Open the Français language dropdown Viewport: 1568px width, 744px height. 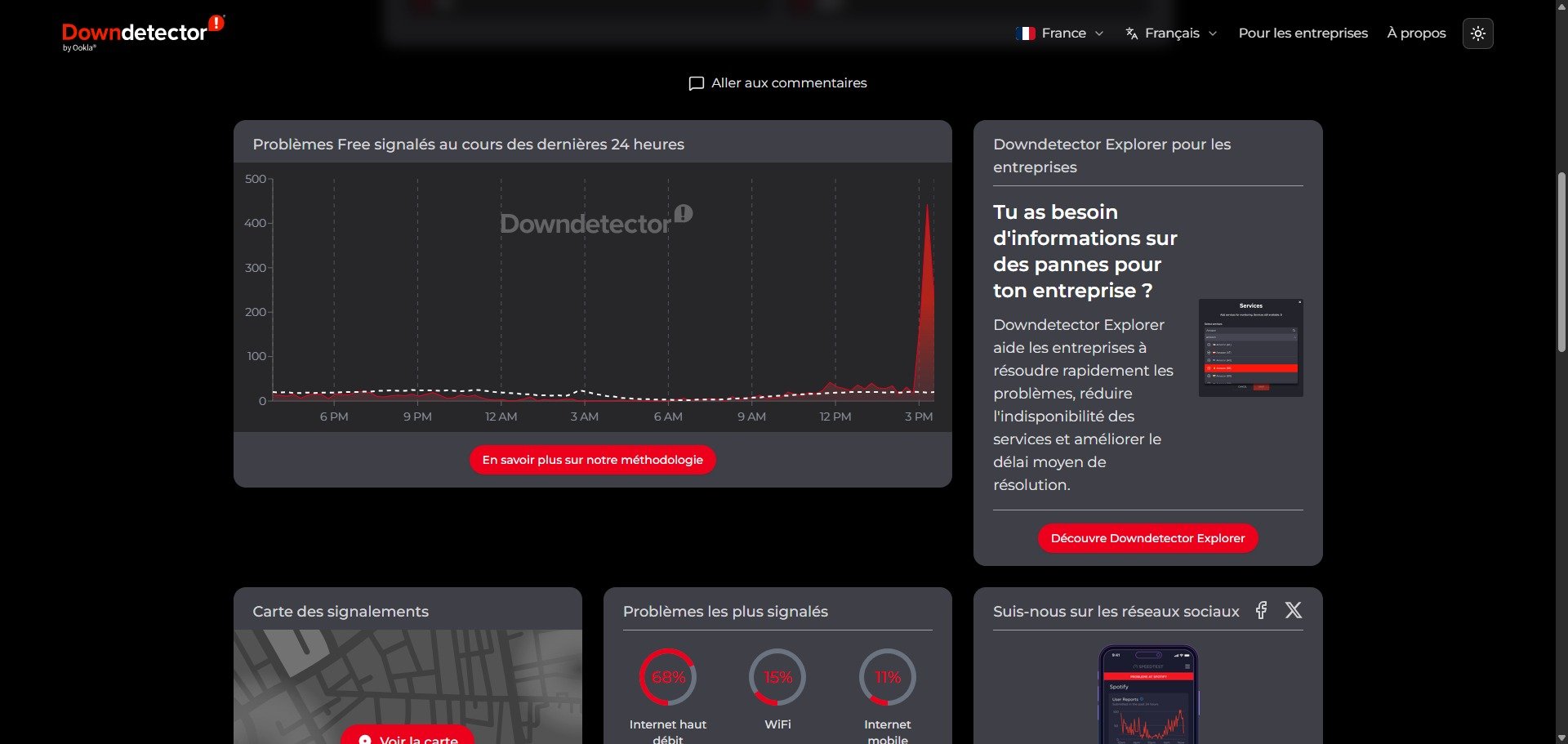(x=1171, y=33)
